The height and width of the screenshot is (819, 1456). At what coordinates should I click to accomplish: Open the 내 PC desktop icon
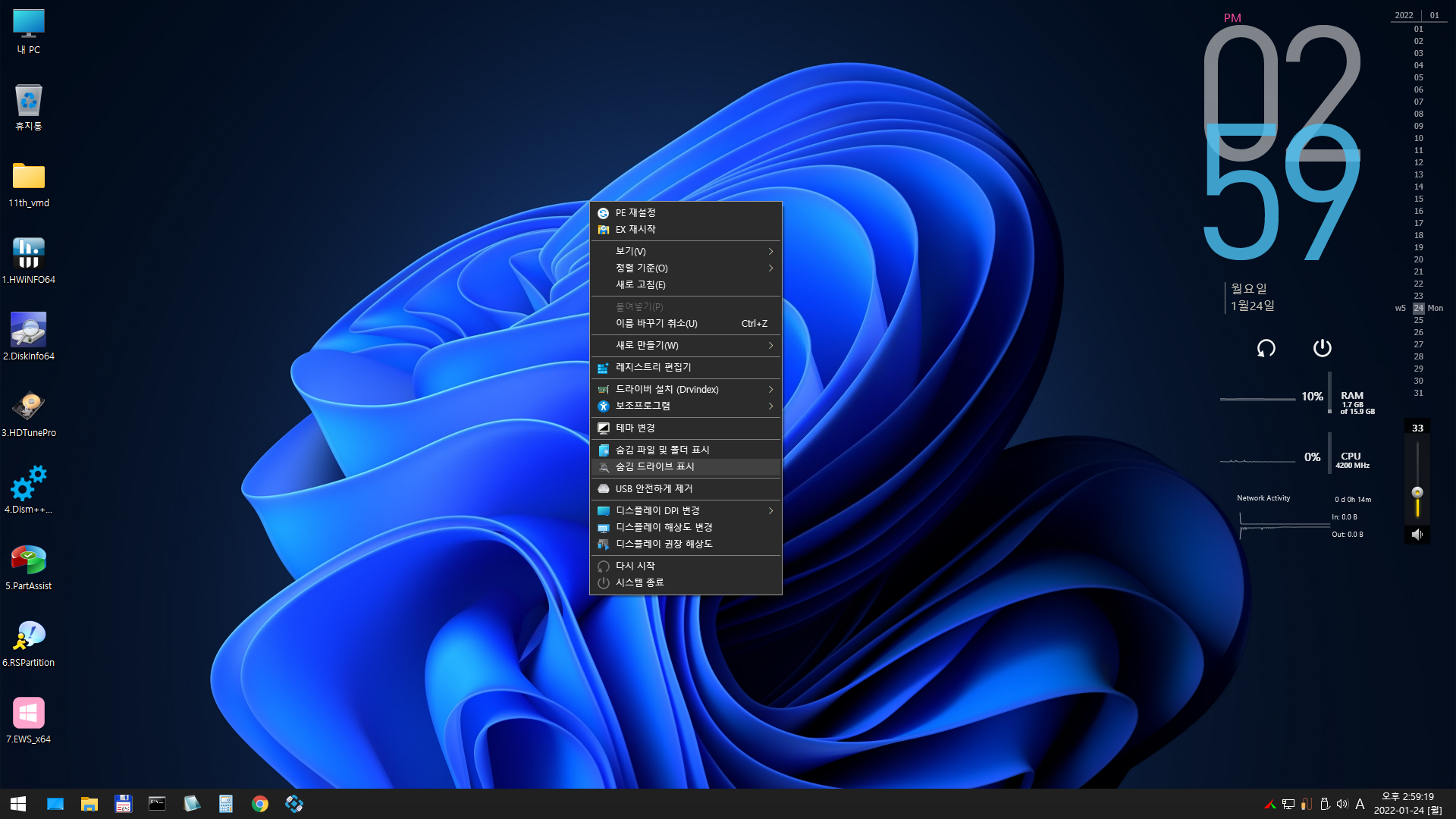coord(29,32)
